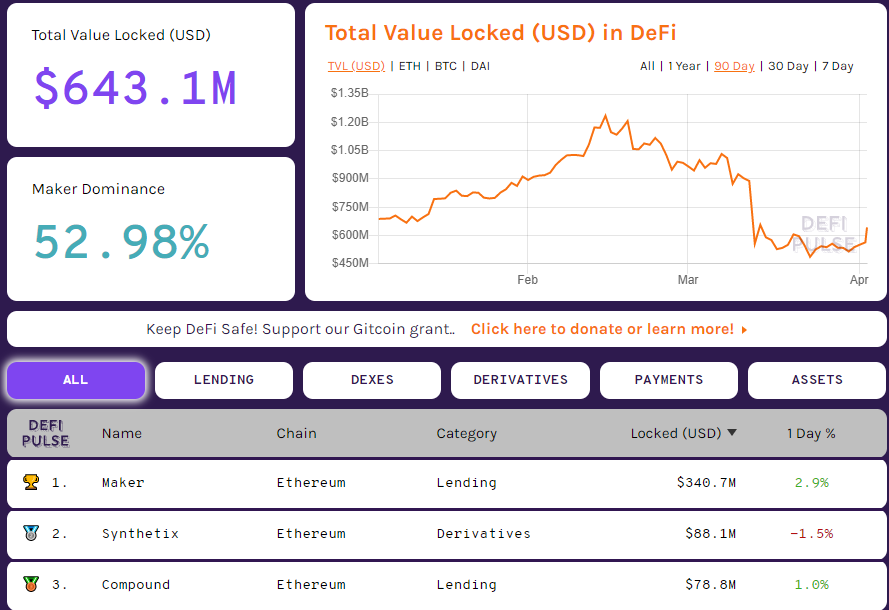The height and width of the screenshot is (610, 889).
Task: Select the ASSETS filter tab
Action: pos(816,380)
